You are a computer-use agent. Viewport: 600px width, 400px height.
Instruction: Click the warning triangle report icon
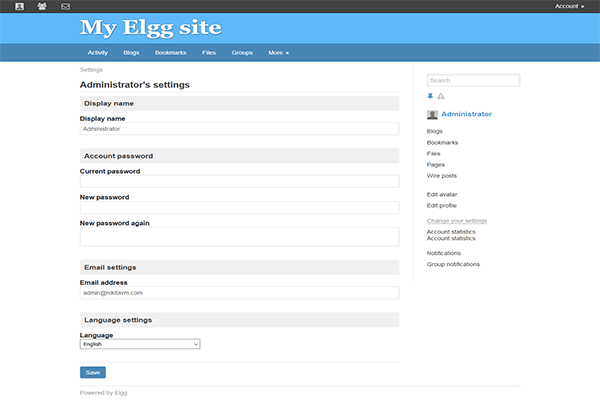441,96
